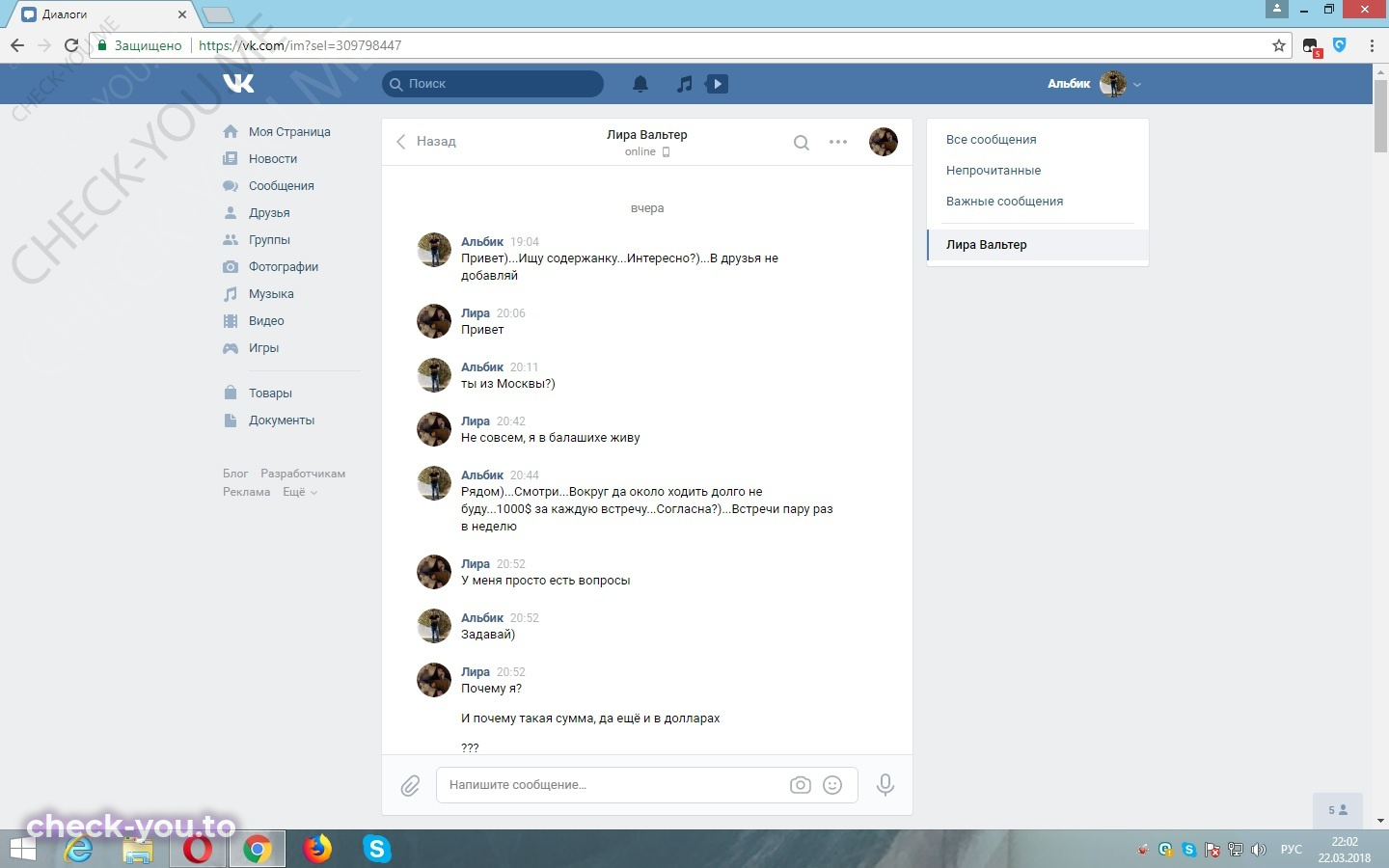Open the VK logo home link
Screen dimensions: 1389x868
tap(238, 83)
